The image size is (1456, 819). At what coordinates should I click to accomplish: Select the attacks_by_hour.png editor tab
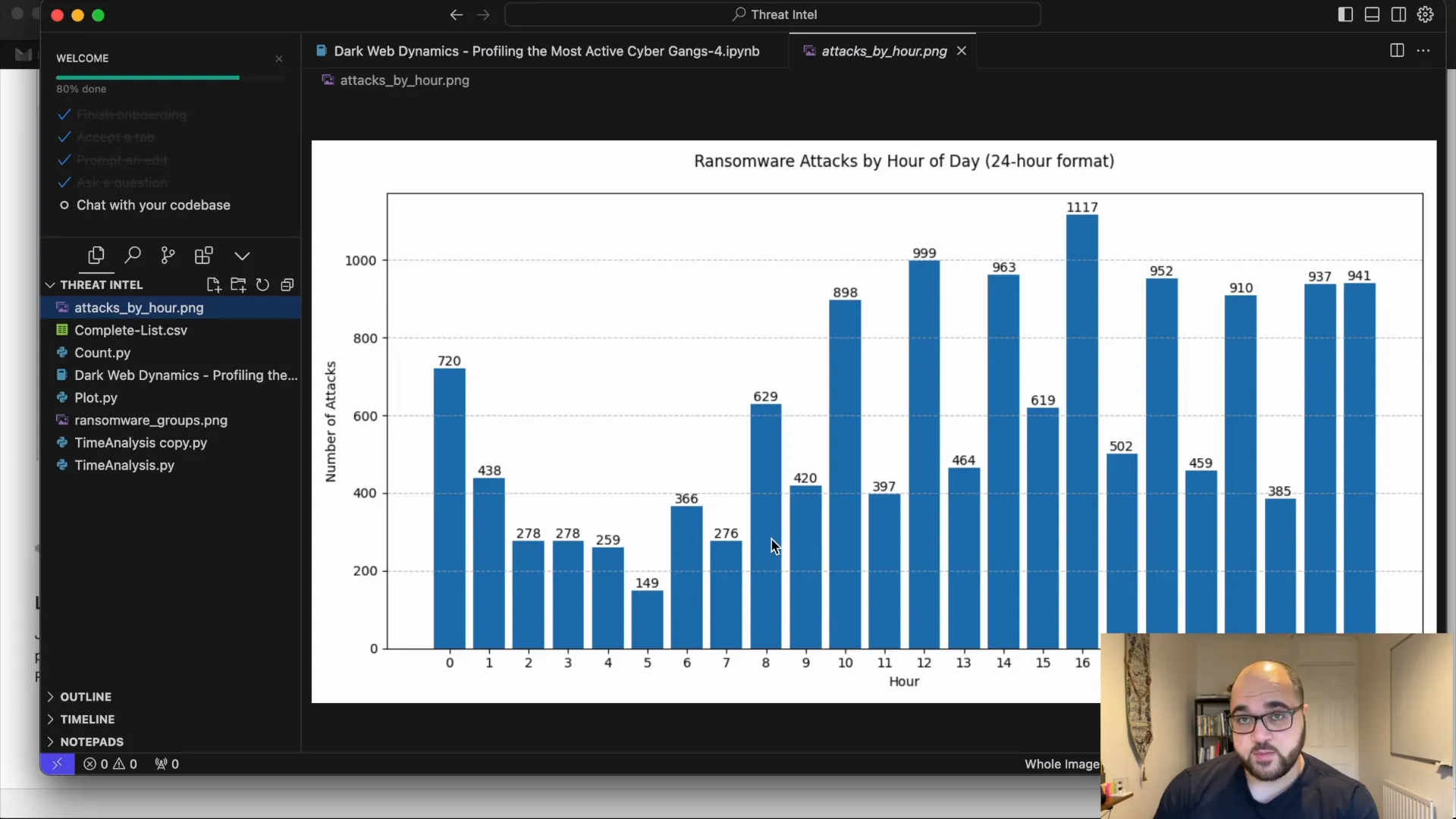(883, 51)
